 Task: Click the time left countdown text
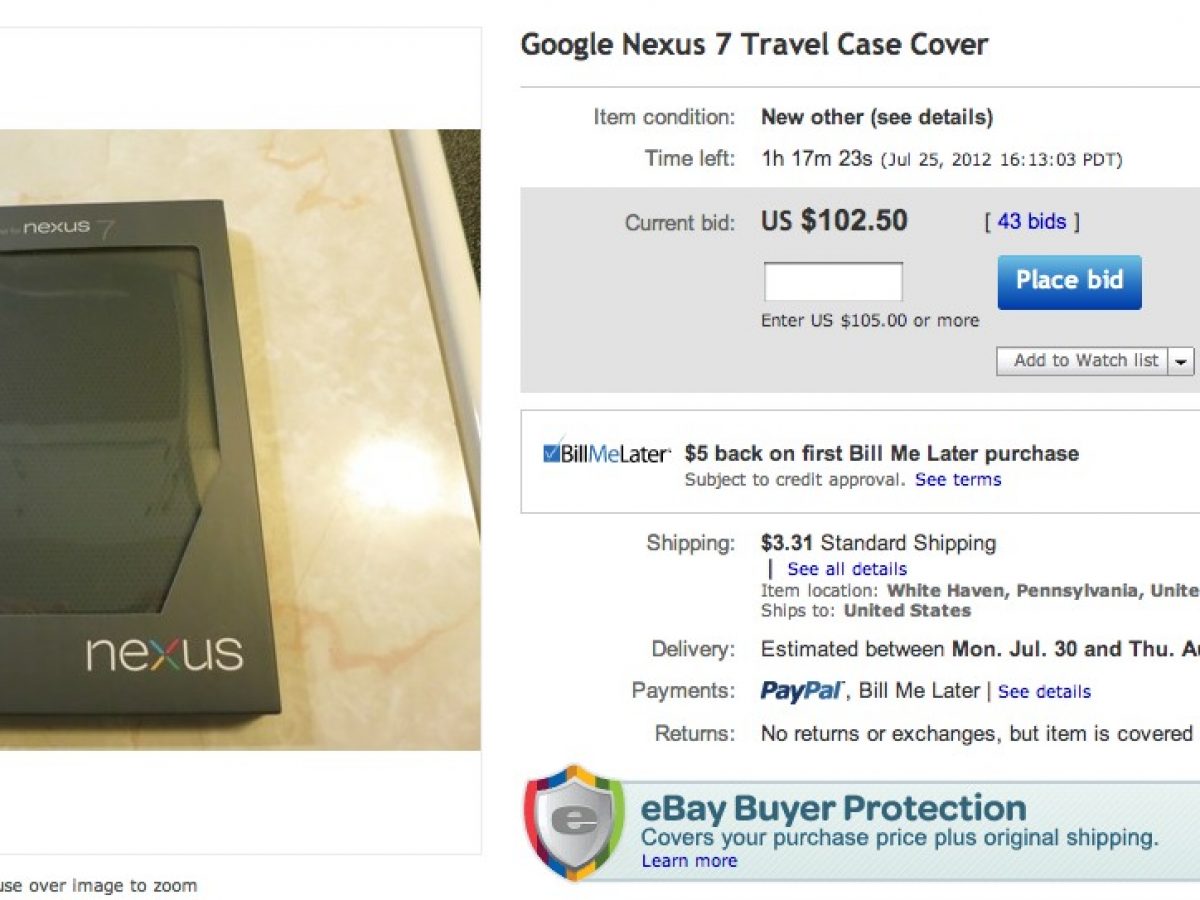[815, 159]
